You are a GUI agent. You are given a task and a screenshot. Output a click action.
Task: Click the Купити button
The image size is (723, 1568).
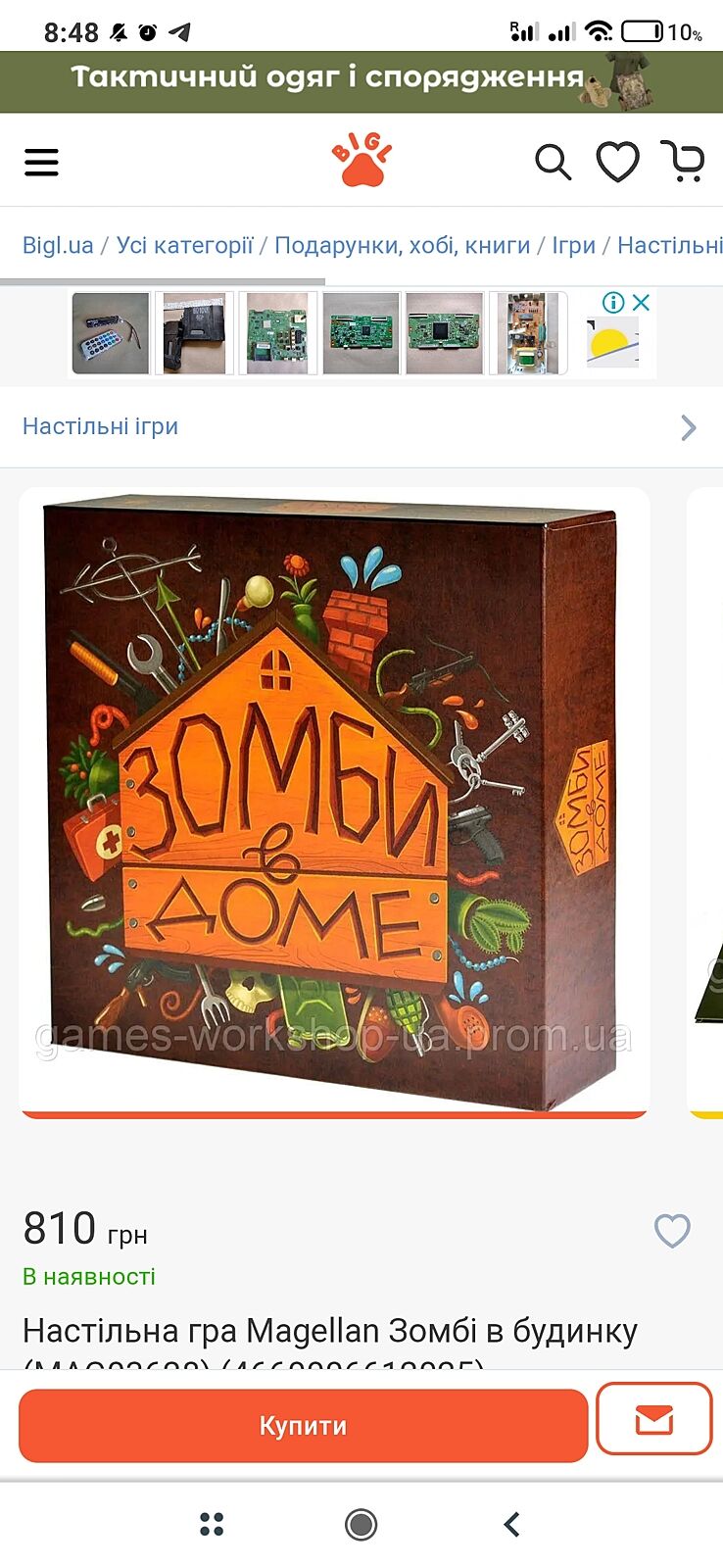303,1426
